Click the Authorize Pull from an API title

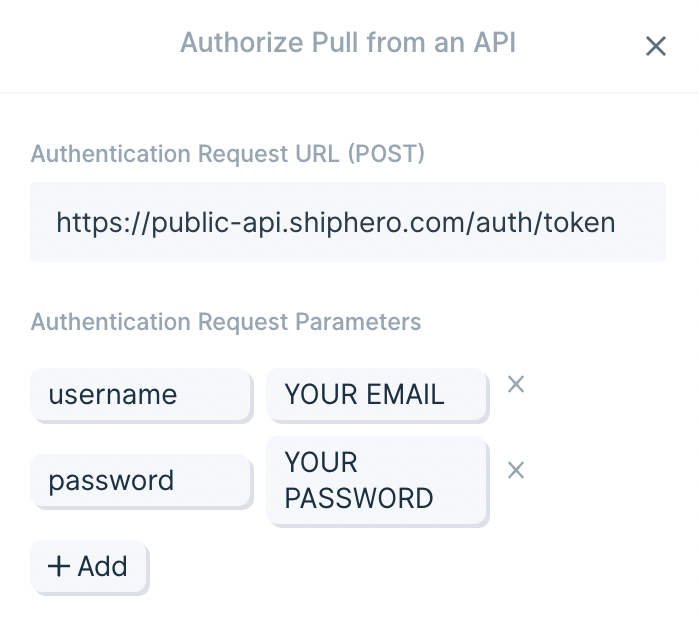click(x=348, y=43)
